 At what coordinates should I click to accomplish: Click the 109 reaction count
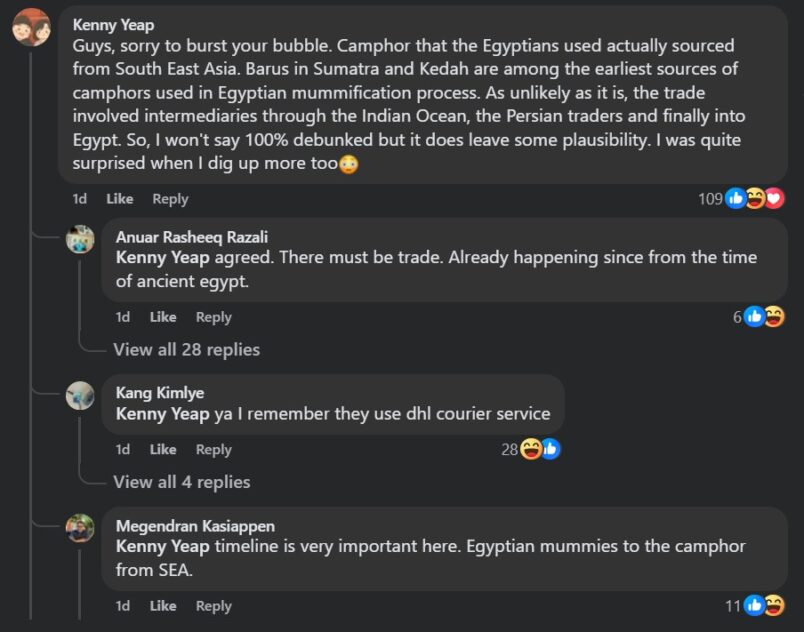710,199
